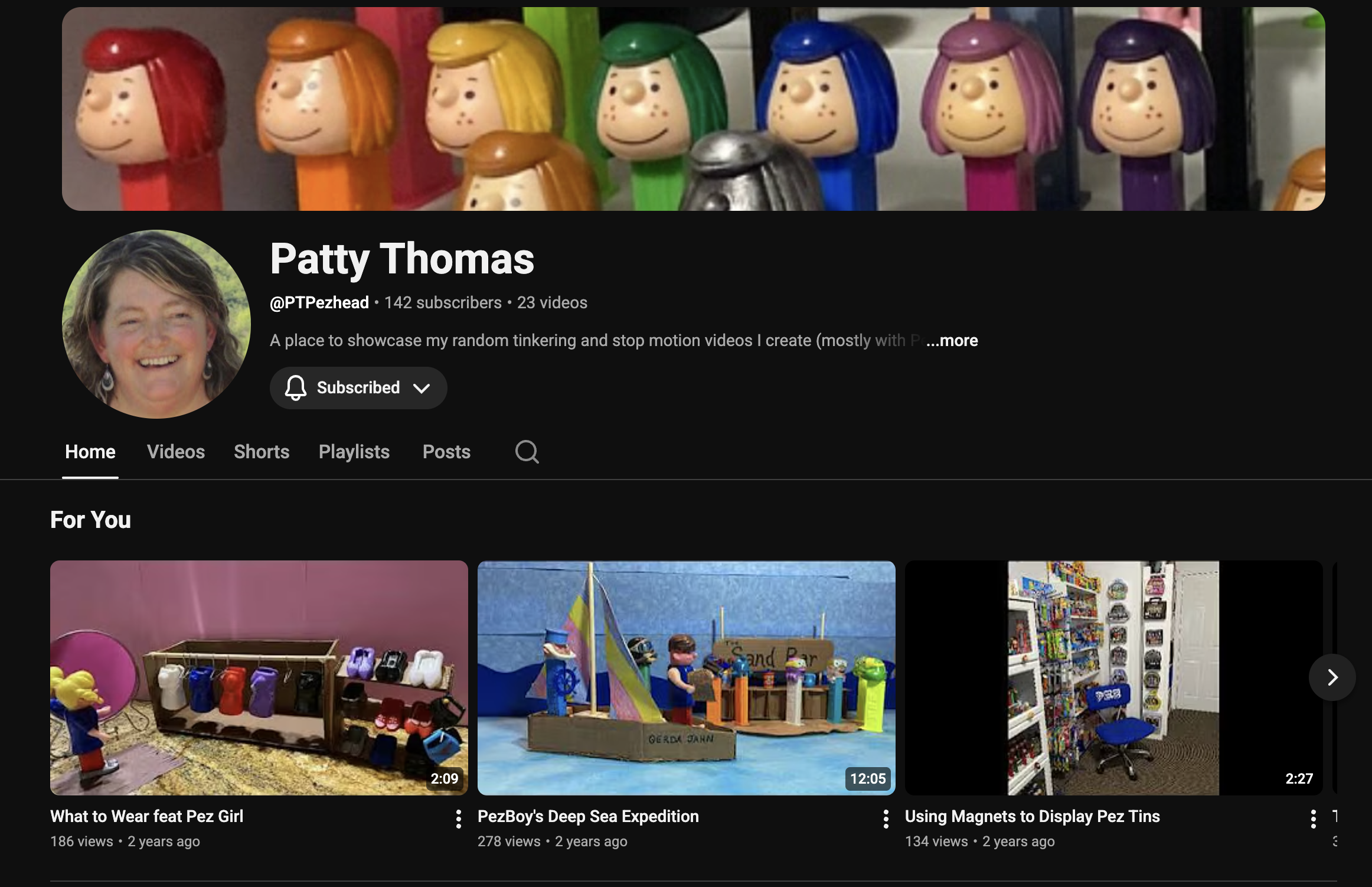
Task: Open options menu for What to Wear video
Action: tap(458, 818)
